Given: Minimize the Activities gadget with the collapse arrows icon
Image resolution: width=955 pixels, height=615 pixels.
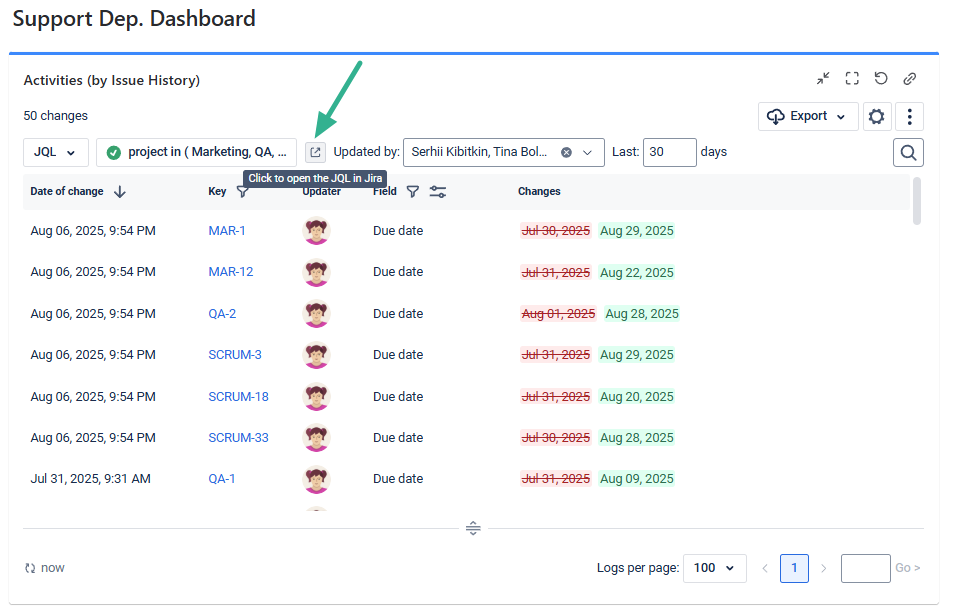Looking at the screenshot, I should point(823,79).
